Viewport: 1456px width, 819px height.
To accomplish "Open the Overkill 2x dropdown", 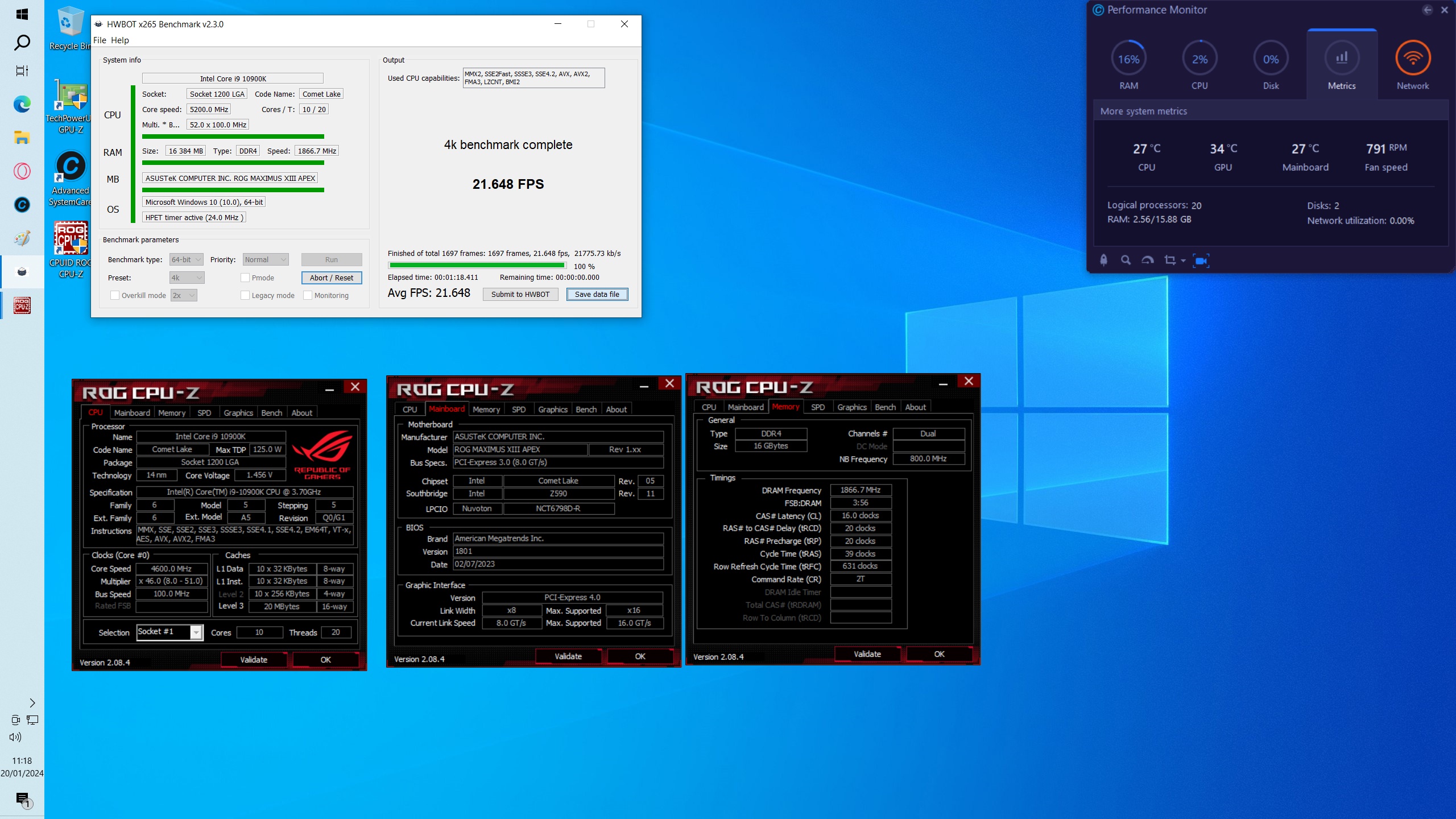I will coord(184,295).
